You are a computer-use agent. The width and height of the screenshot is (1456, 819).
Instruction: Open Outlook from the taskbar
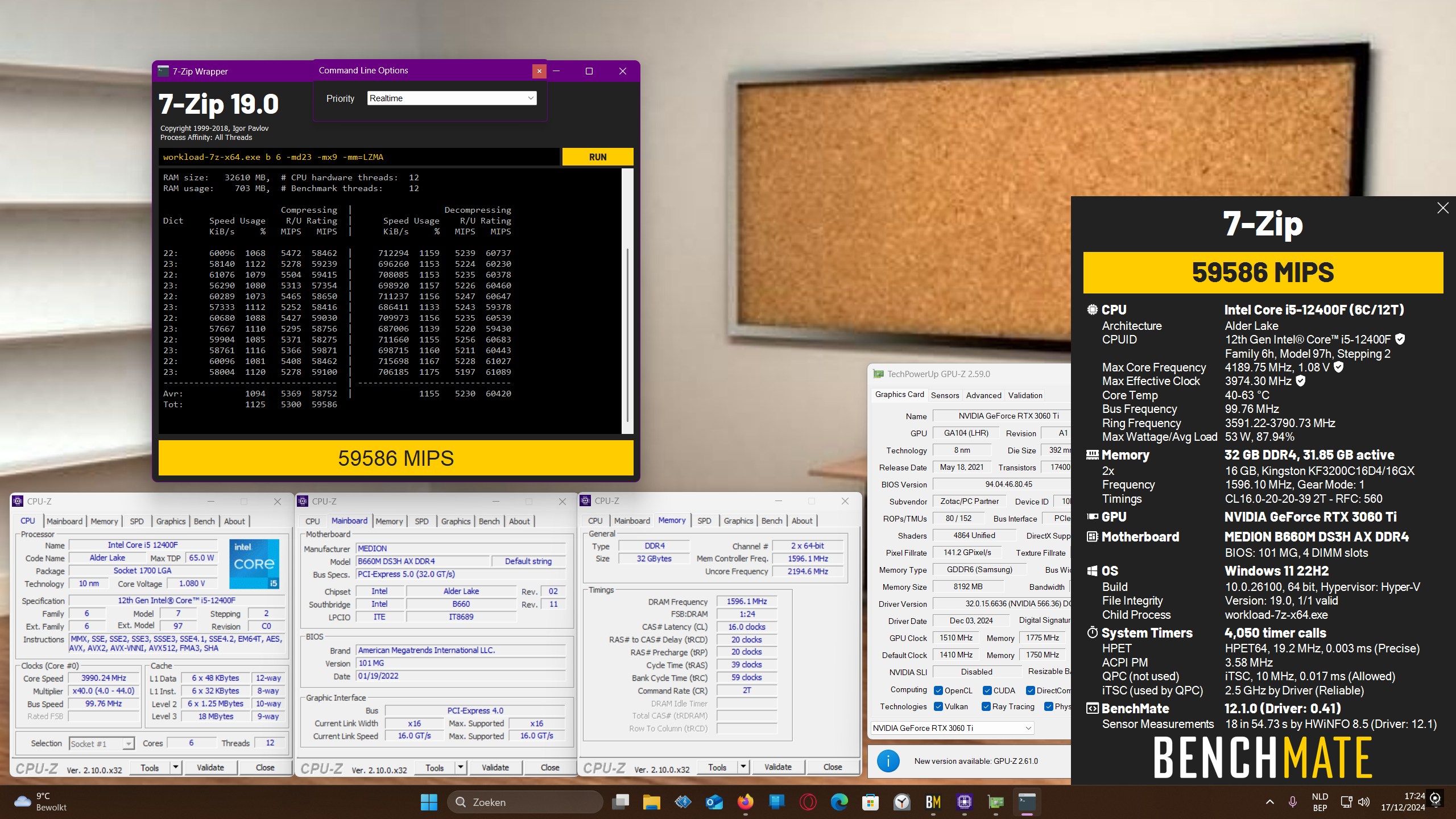[x=714, y=802]
